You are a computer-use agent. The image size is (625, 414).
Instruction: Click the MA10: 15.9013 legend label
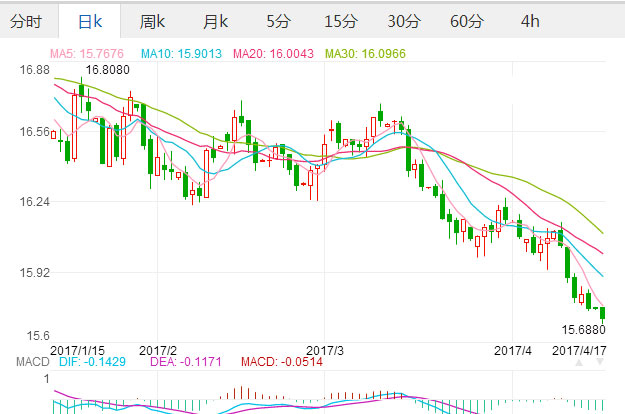(x=181, y=53)
